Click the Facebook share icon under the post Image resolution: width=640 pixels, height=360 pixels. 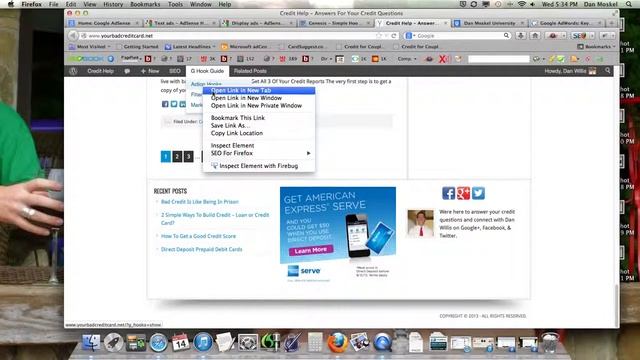point(165,104)
